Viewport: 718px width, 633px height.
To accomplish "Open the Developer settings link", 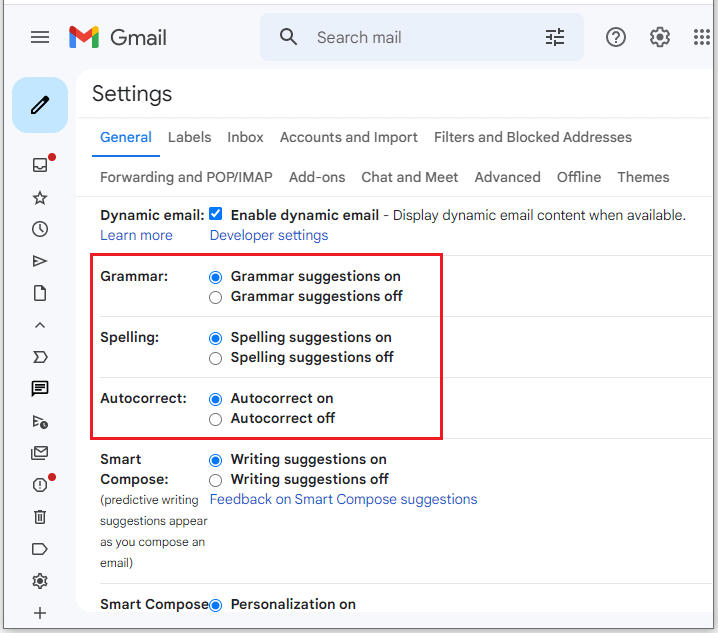I will 269,235.
